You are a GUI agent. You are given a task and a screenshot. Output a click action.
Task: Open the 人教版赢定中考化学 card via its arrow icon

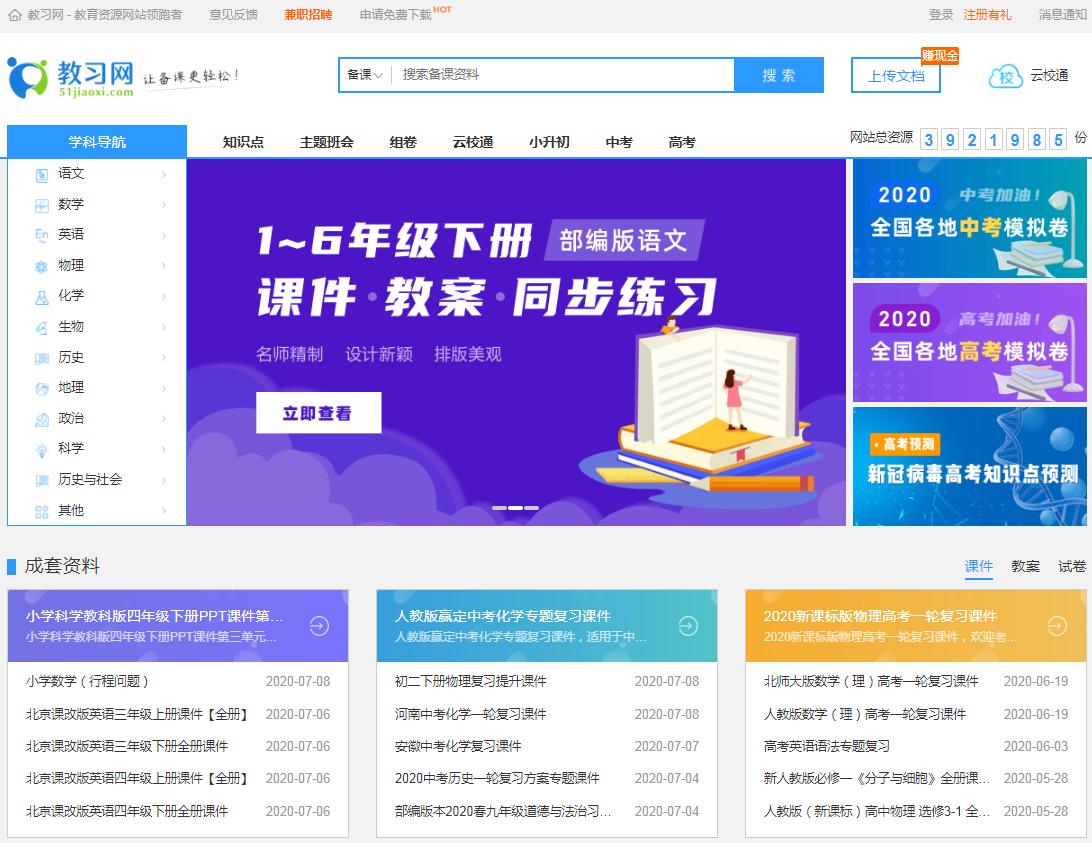click(x=687, y=627)
